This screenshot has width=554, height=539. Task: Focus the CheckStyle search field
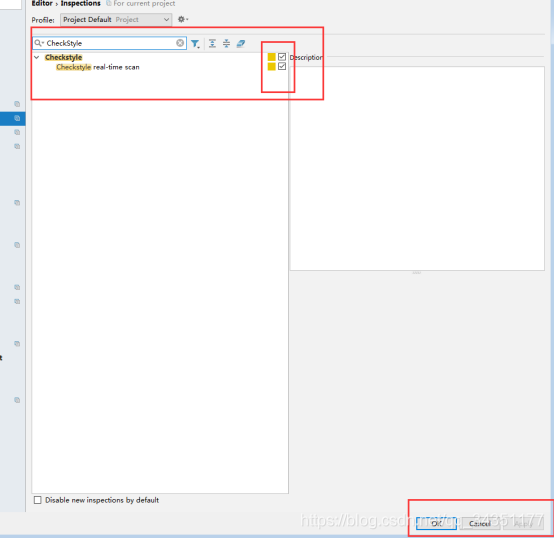point(110,43)
